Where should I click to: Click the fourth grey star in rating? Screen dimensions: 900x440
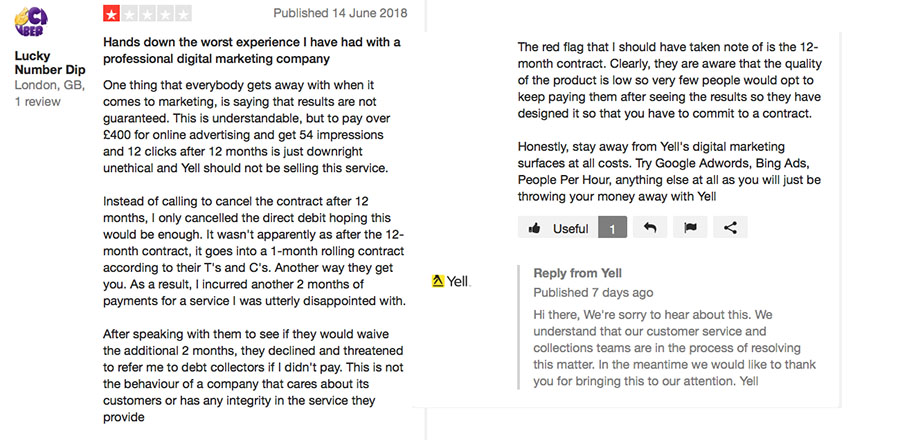click(x=165, y=14)
